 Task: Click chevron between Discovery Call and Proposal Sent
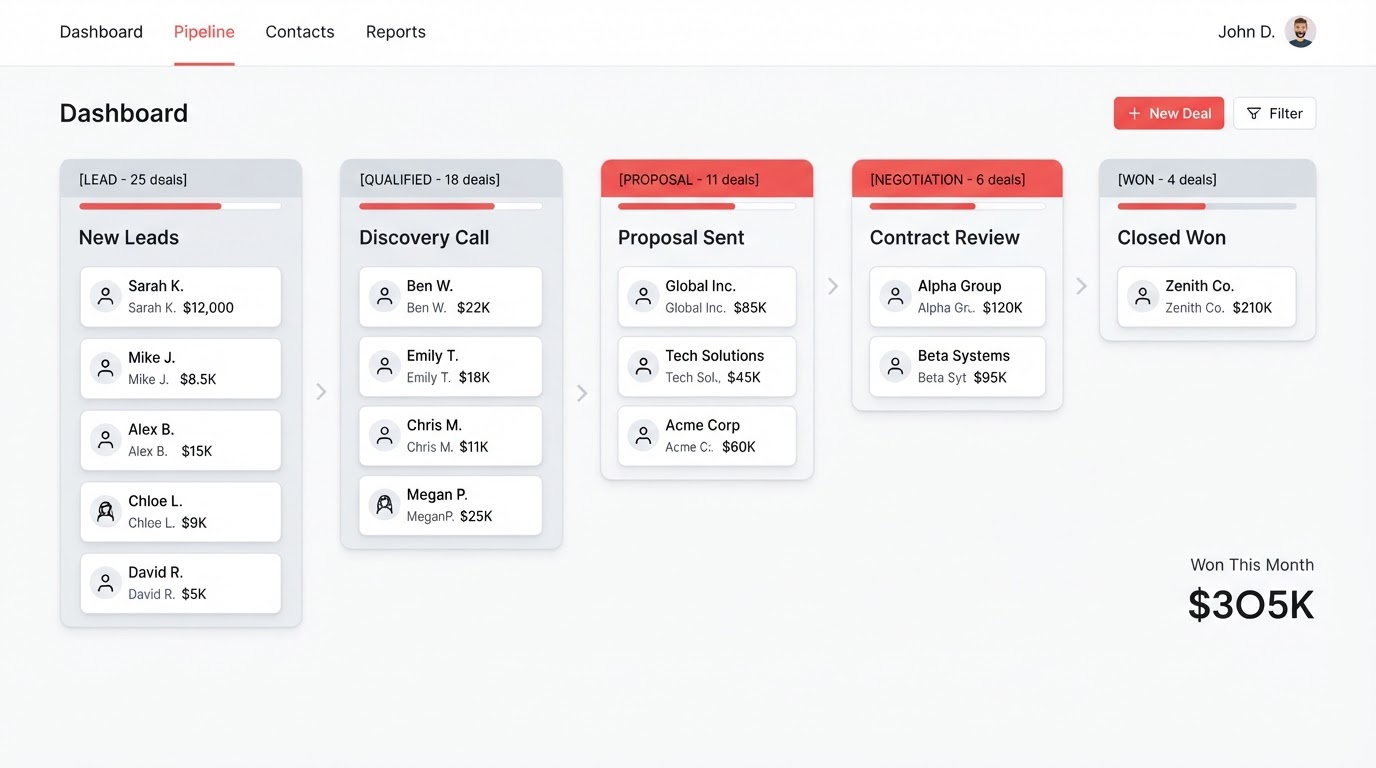(x=582, y=393)
